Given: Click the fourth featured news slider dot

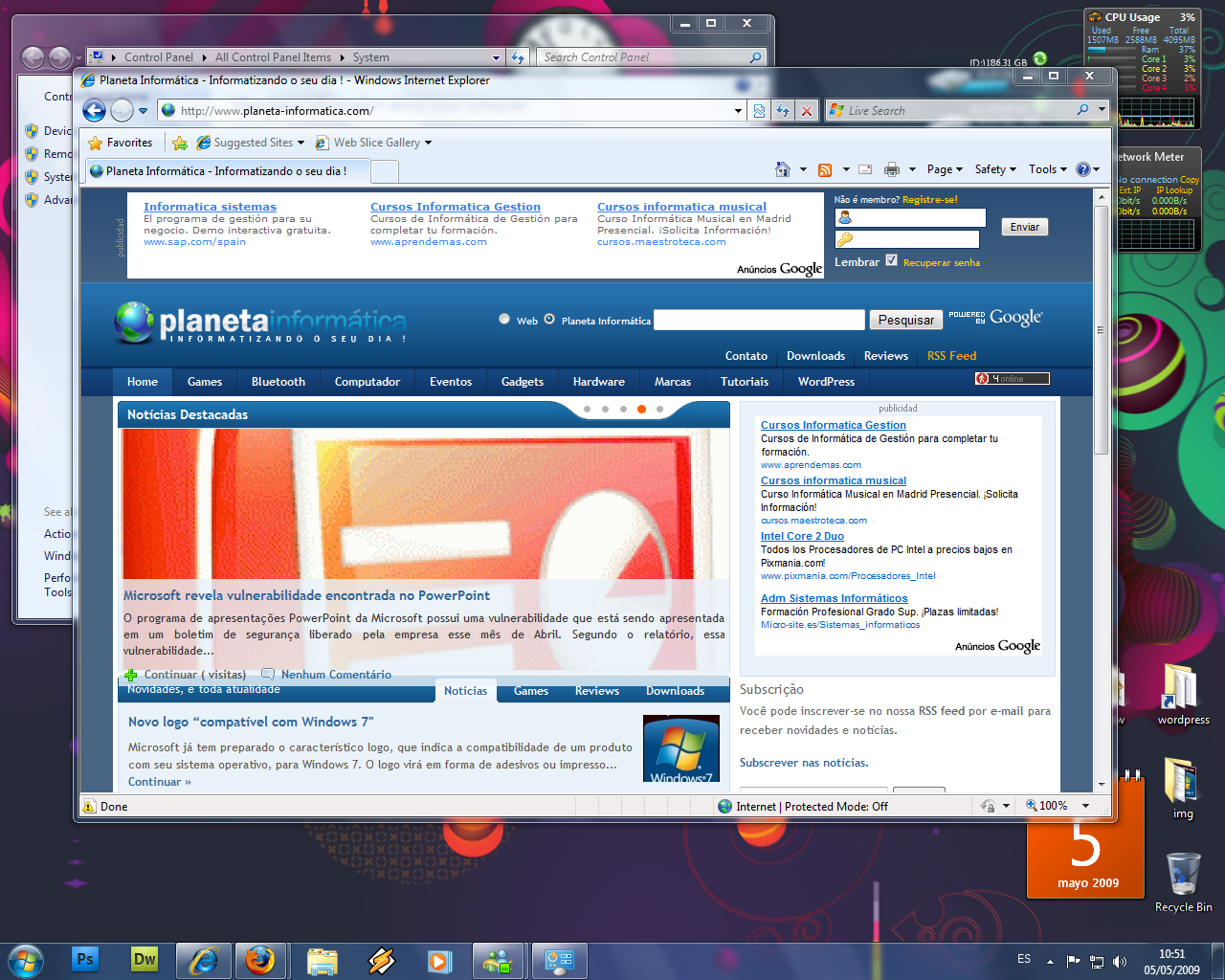Looking at the screenshot, I should pos(641,409).
